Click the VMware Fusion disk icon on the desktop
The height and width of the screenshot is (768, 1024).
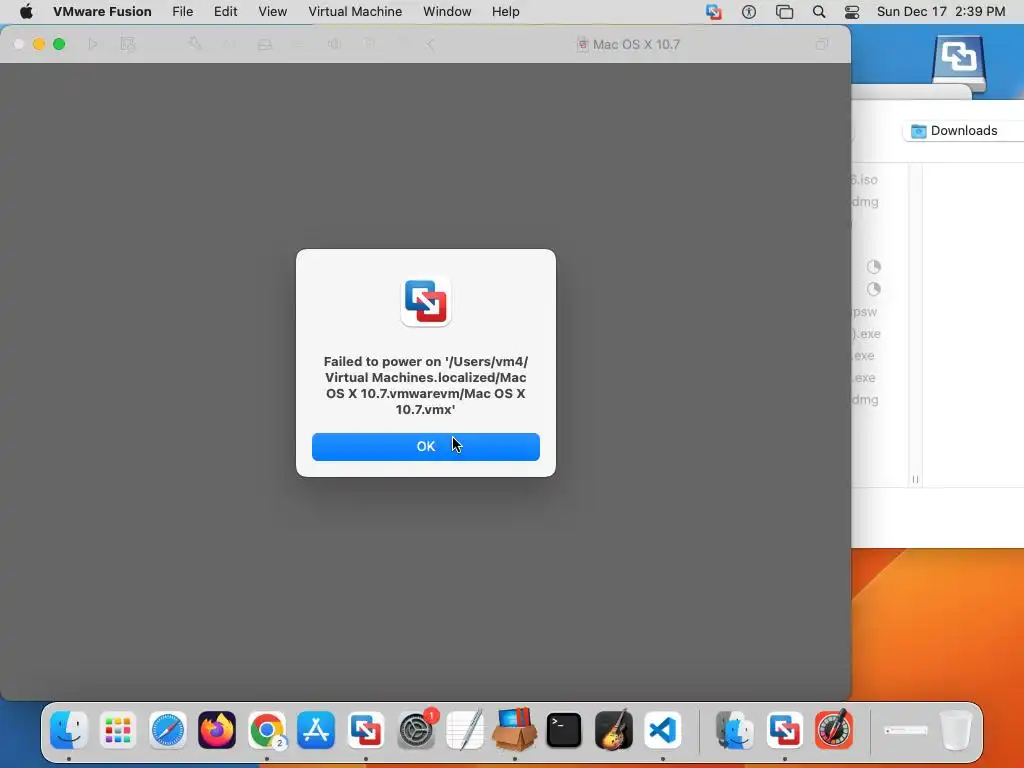click(x=957, y=64)
